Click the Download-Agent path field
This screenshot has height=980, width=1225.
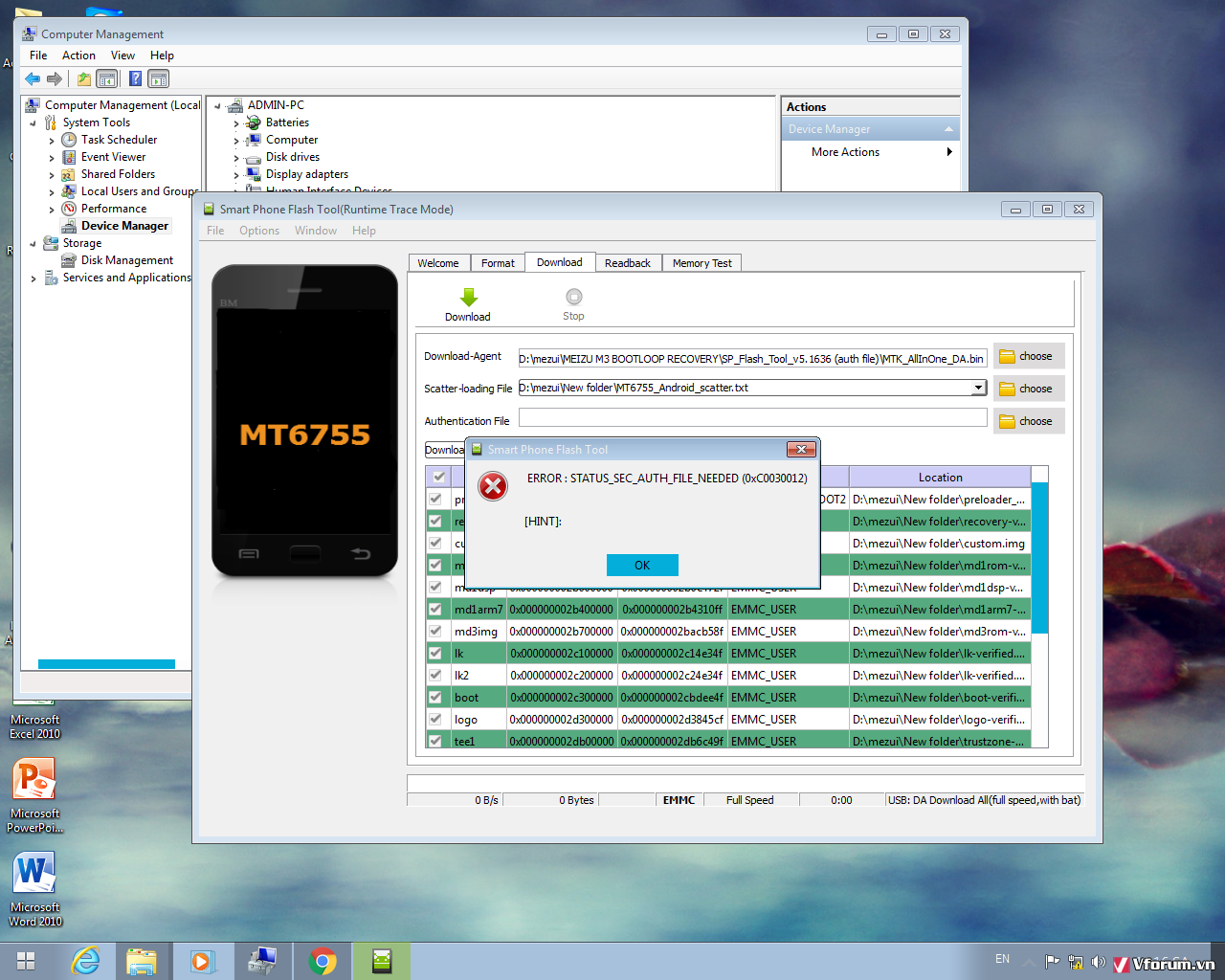point(752,358)
